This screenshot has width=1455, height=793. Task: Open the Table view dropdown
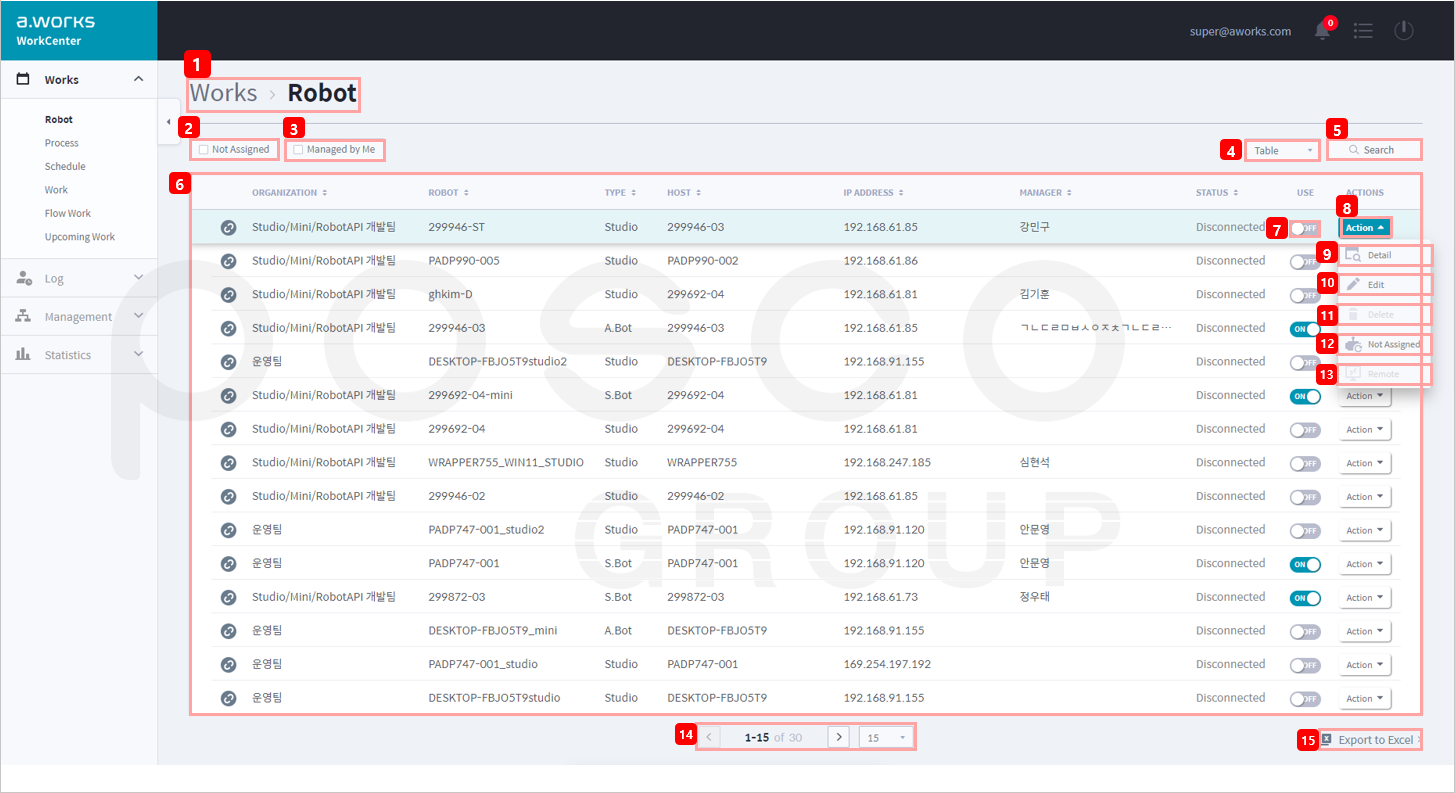[1284, 150]
